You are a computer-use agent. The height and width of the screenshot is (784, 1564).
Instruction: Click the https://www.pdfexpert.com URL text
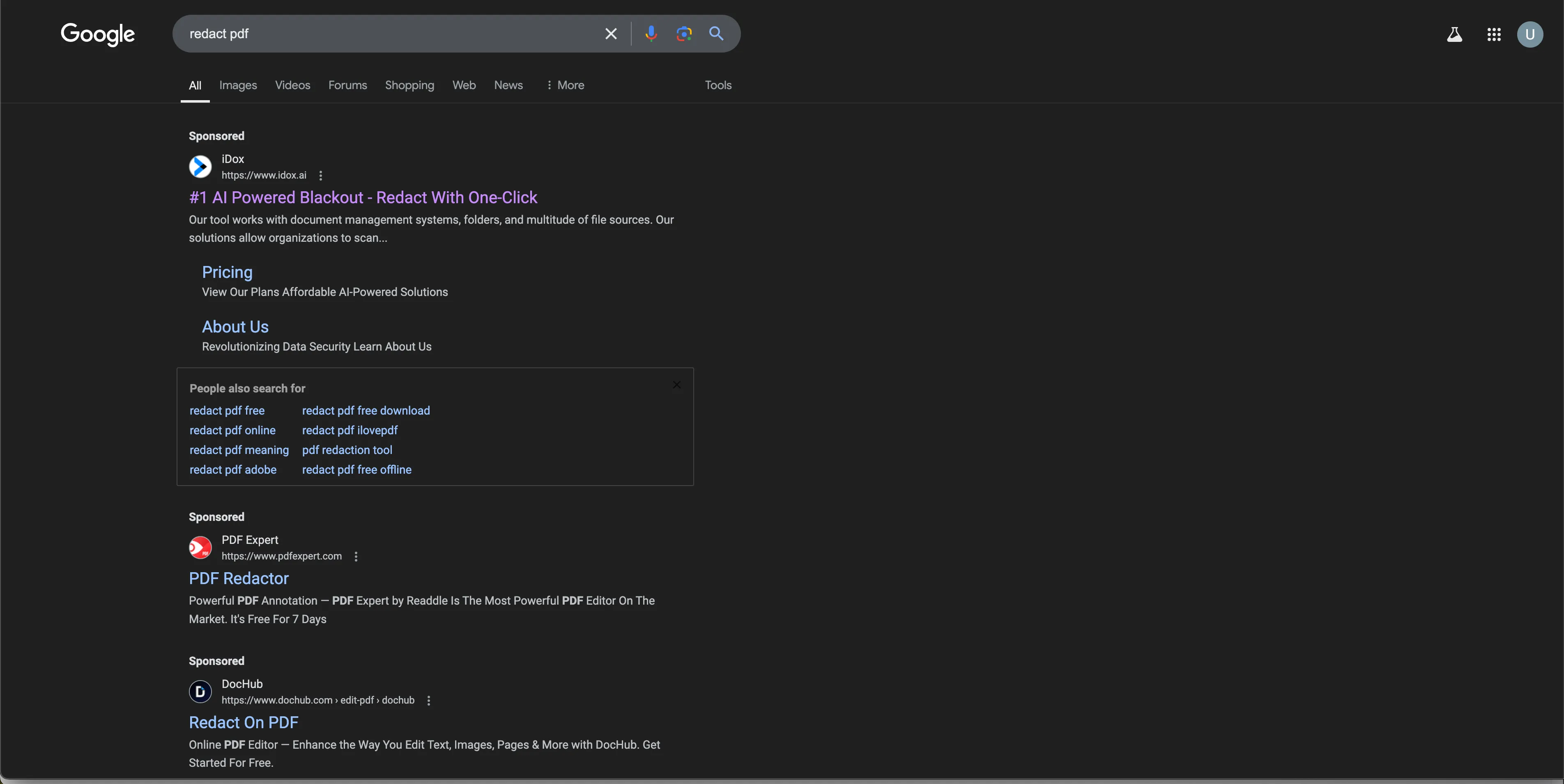[282, 557]
